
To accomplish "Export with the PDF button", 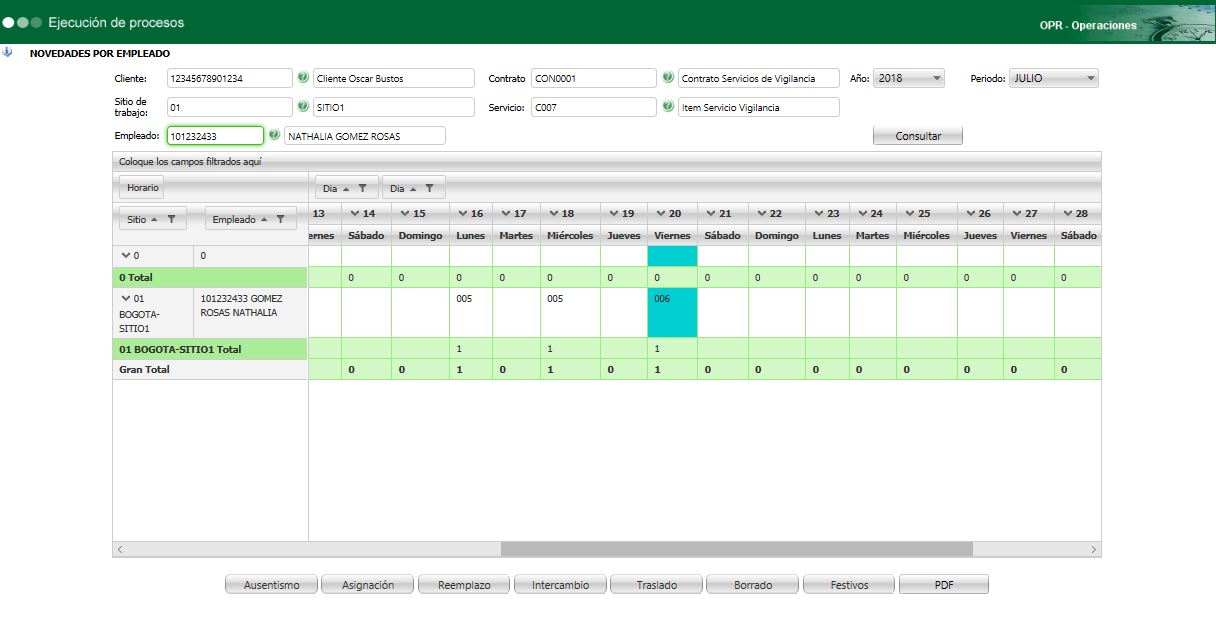I will coord(944,585).
